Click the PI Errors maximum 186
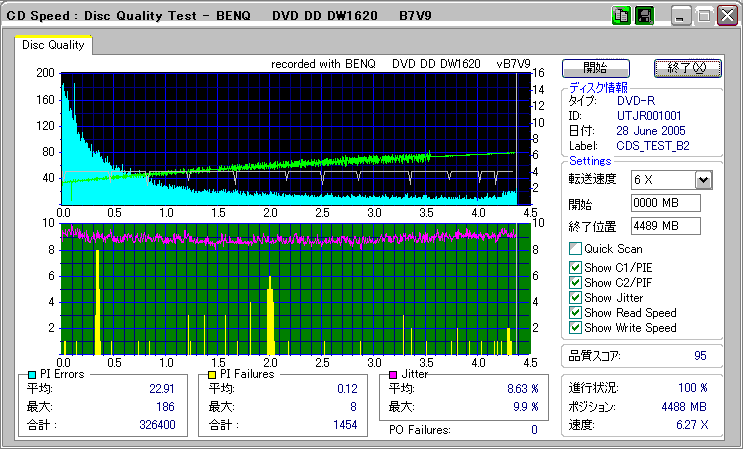743x449 pixels. click(x=165, y=406)
